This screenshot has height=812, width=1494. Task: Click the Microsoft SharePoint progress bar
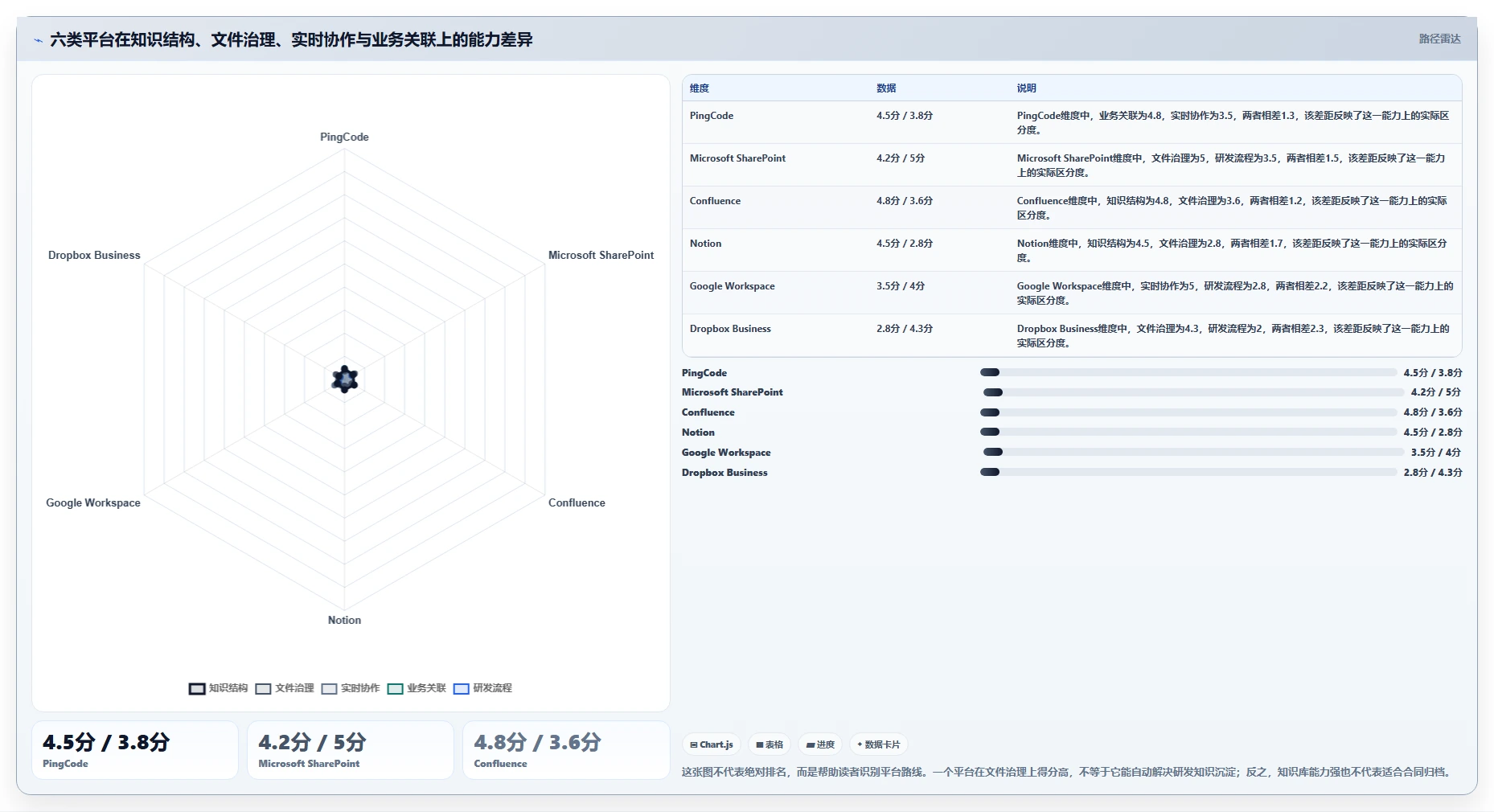(x=1193, y=392)
